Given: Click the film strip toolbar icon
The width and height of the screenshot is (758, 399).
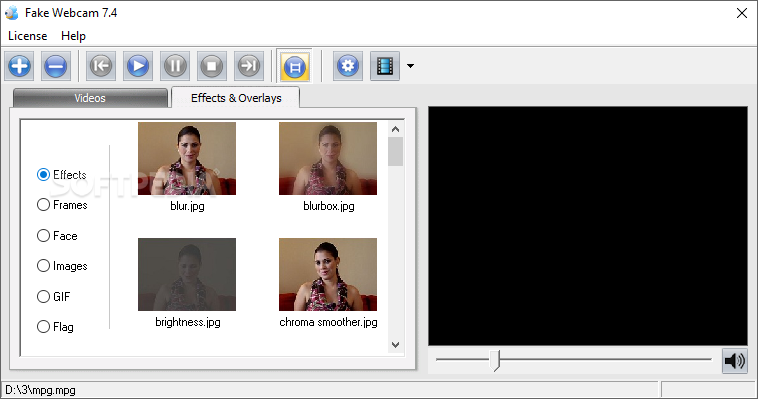Looking at the screenshot, I should pos(385,66).
